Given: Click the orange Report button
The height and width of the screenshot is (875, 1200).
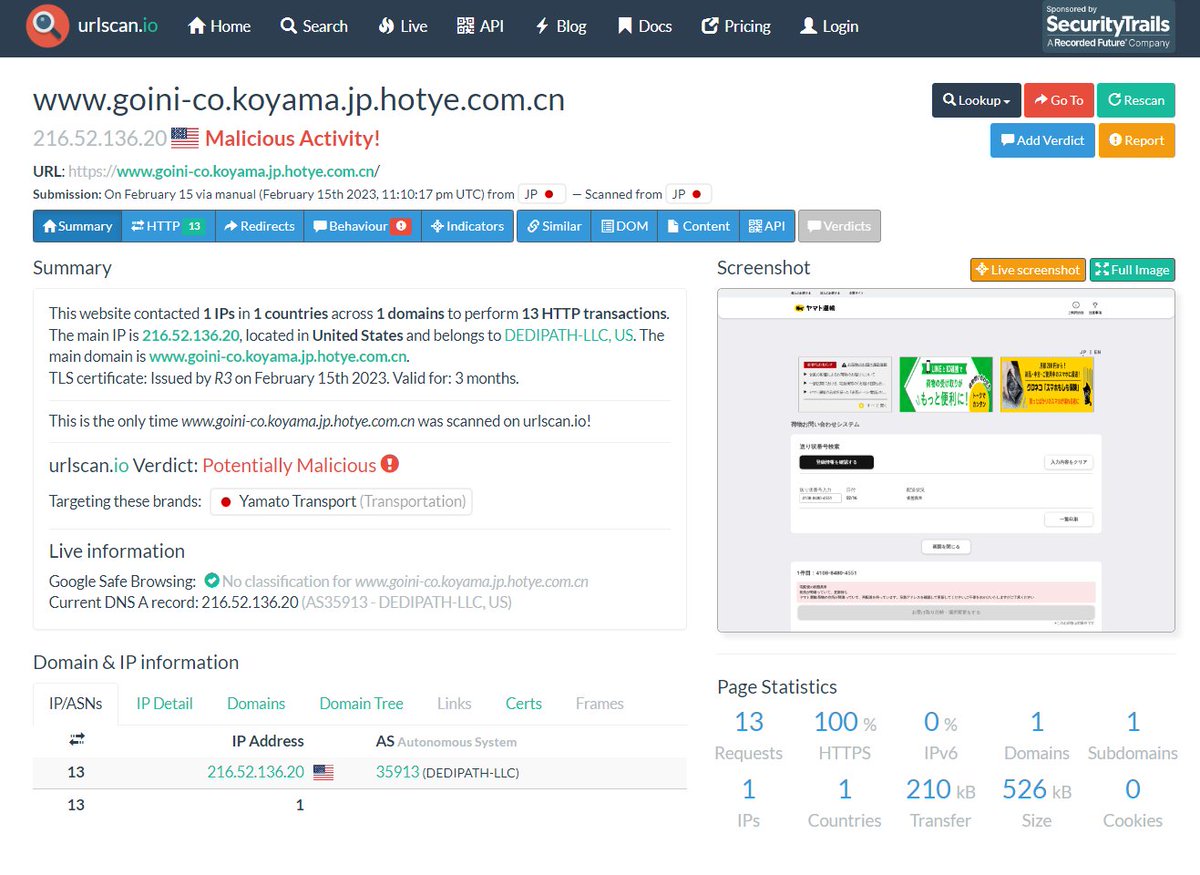Looking at the screenshot, I should (x=1136, y=140).
